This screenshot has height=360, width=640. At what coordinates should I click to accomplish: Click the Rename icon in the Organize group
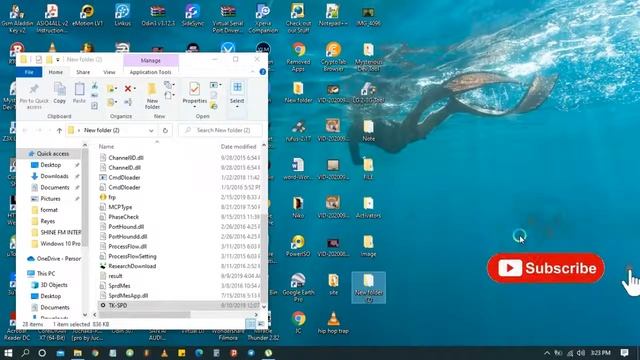[128, 102]
